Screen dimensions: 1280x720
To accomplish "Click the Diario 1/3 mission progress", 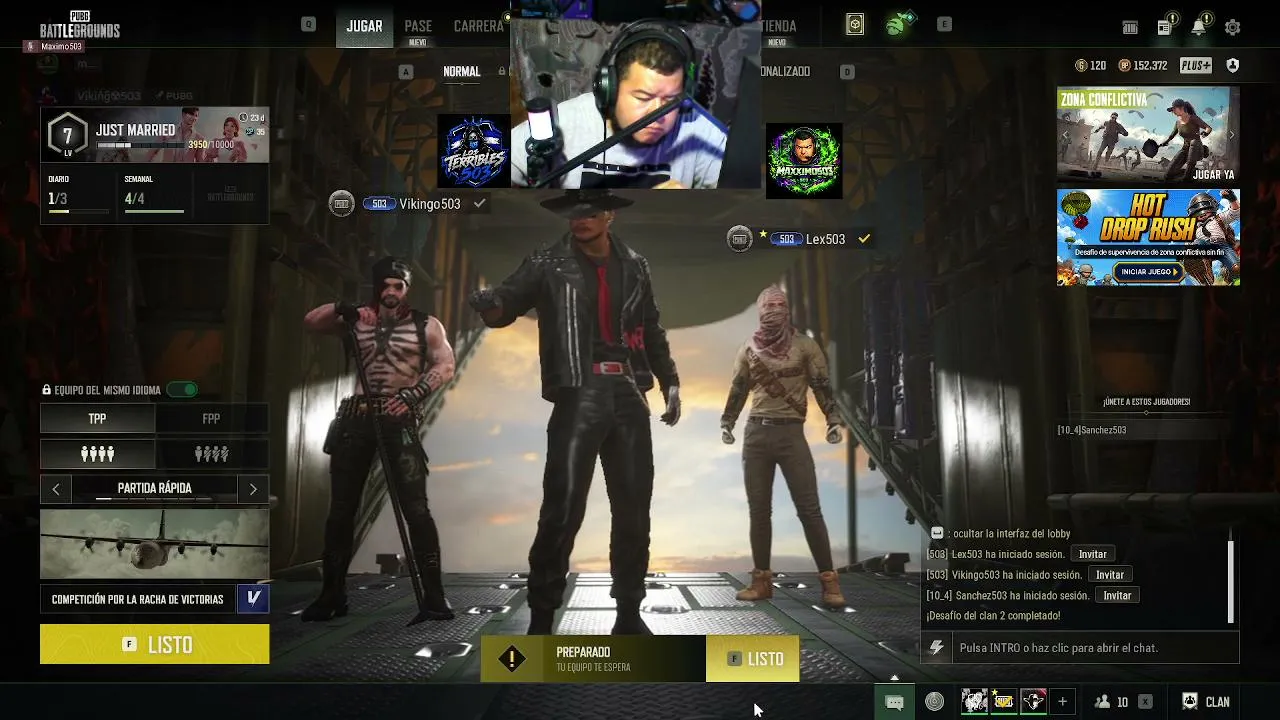I will (78, 193).
